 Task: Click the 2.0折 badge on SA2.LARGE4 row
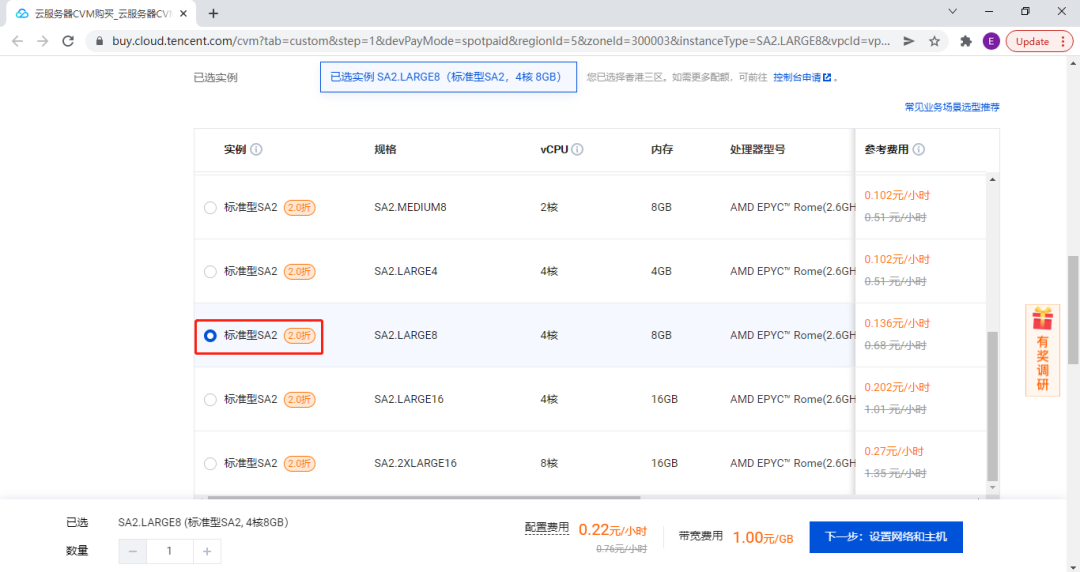[300, 272]
